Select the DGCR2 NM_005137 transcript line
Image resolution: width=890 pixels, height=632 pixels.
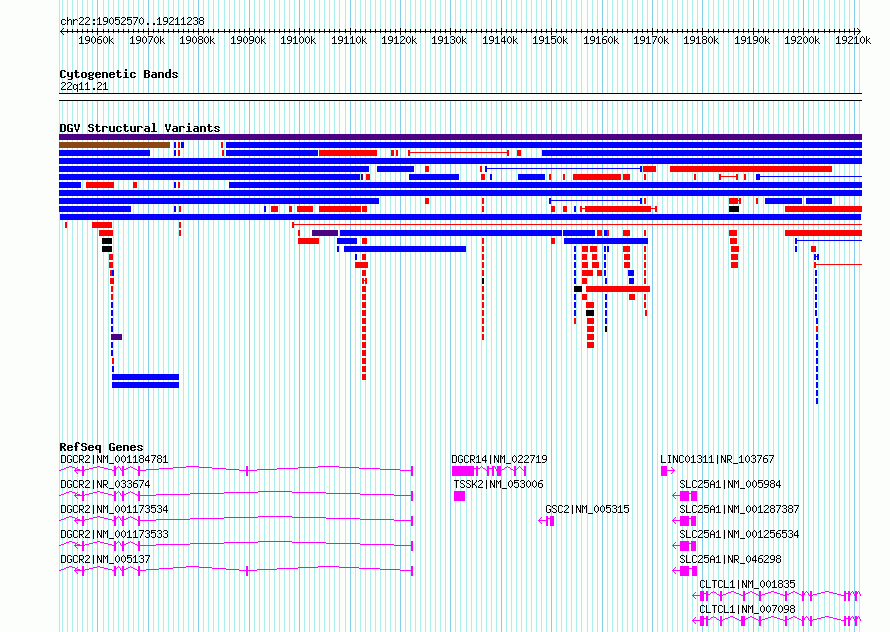236,571
